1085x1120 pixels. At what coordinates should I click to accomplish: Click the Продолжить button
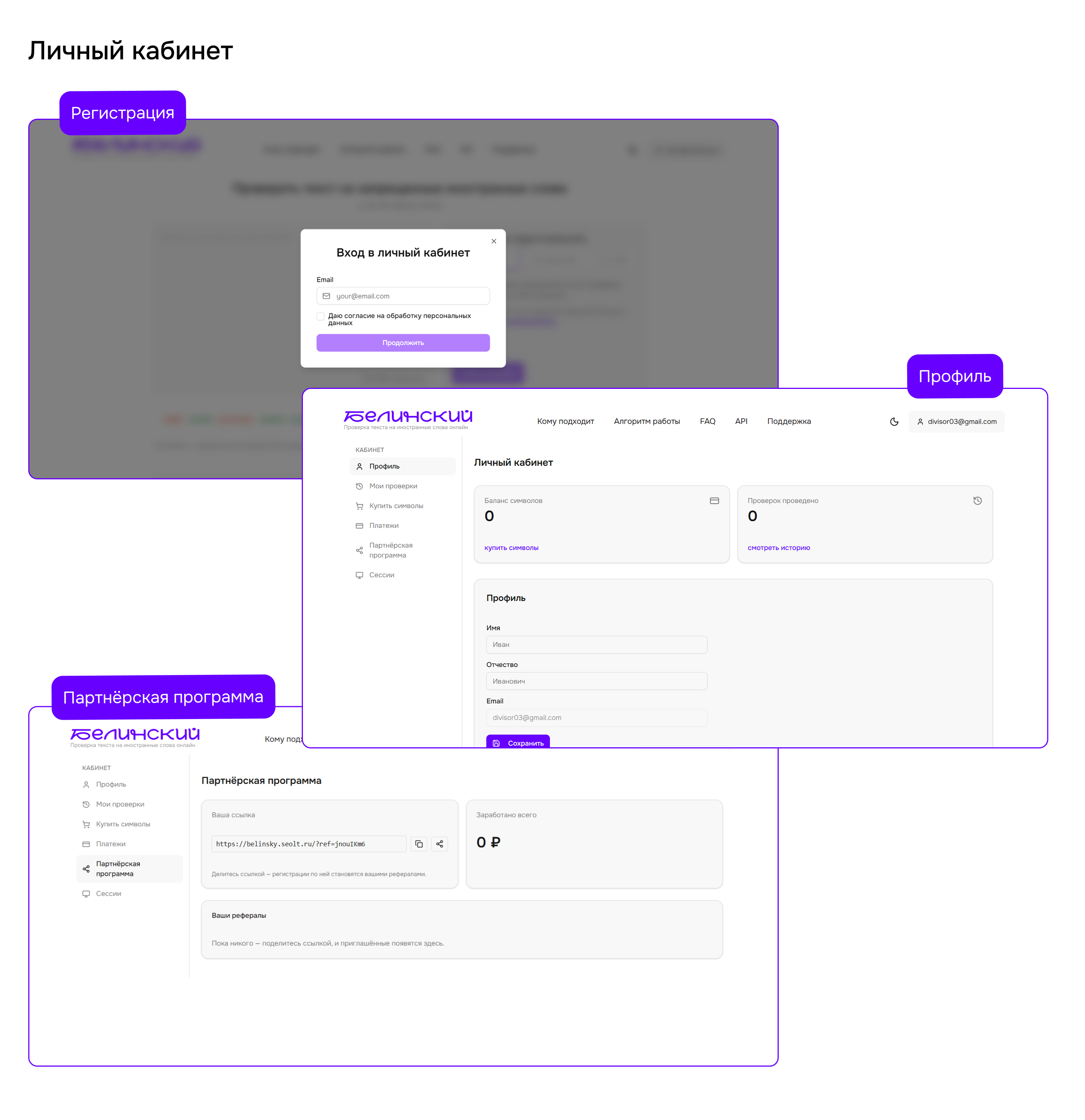[403, 343]
